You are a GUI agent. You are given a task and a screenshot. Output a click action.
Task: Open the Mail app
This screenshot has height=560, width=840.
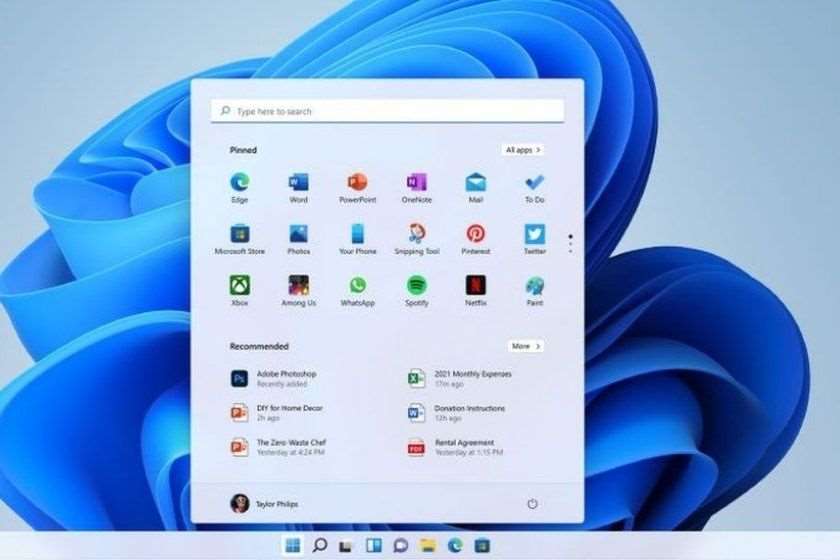(x=476, y=188)
